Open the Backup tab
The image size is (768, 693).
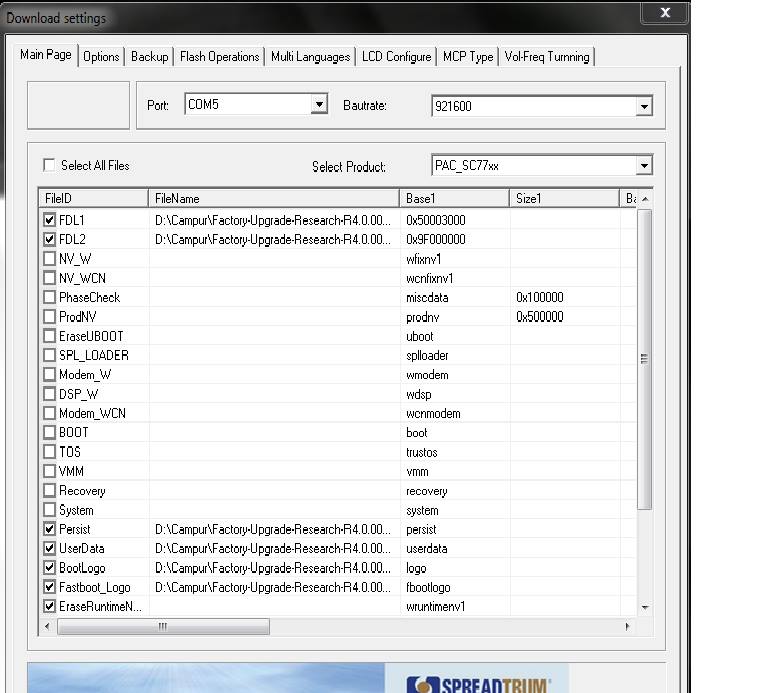pos(149,57)
